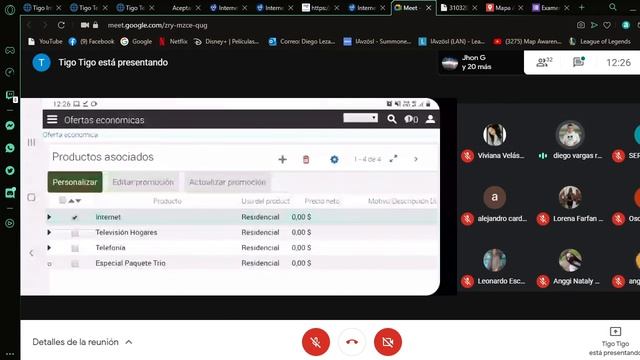Open League of Legends bookmark
The image size is (640, 360).
tap(600, 41)
